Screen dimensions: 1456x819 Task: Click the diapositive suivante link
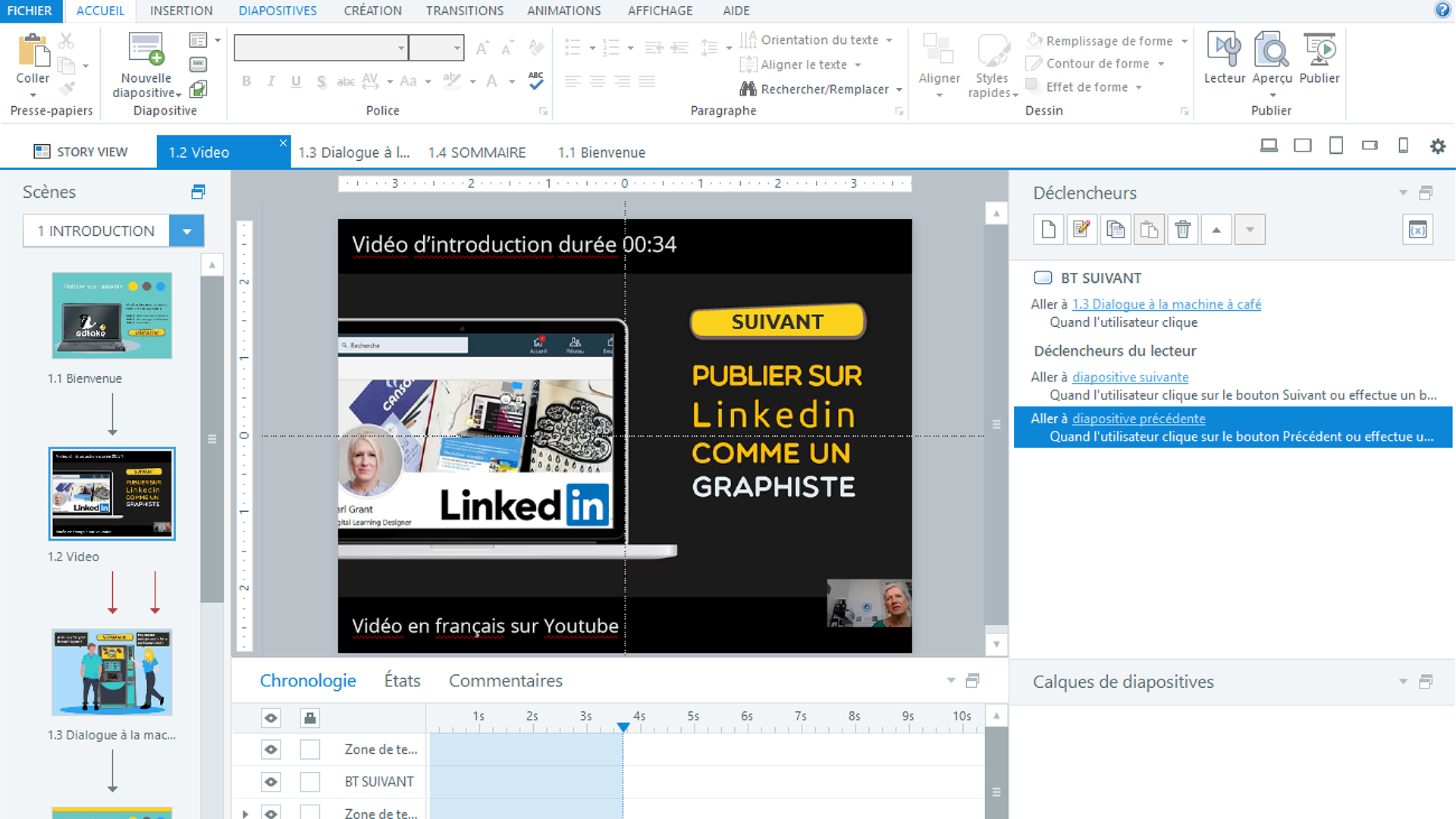[x=1130, y=377]
